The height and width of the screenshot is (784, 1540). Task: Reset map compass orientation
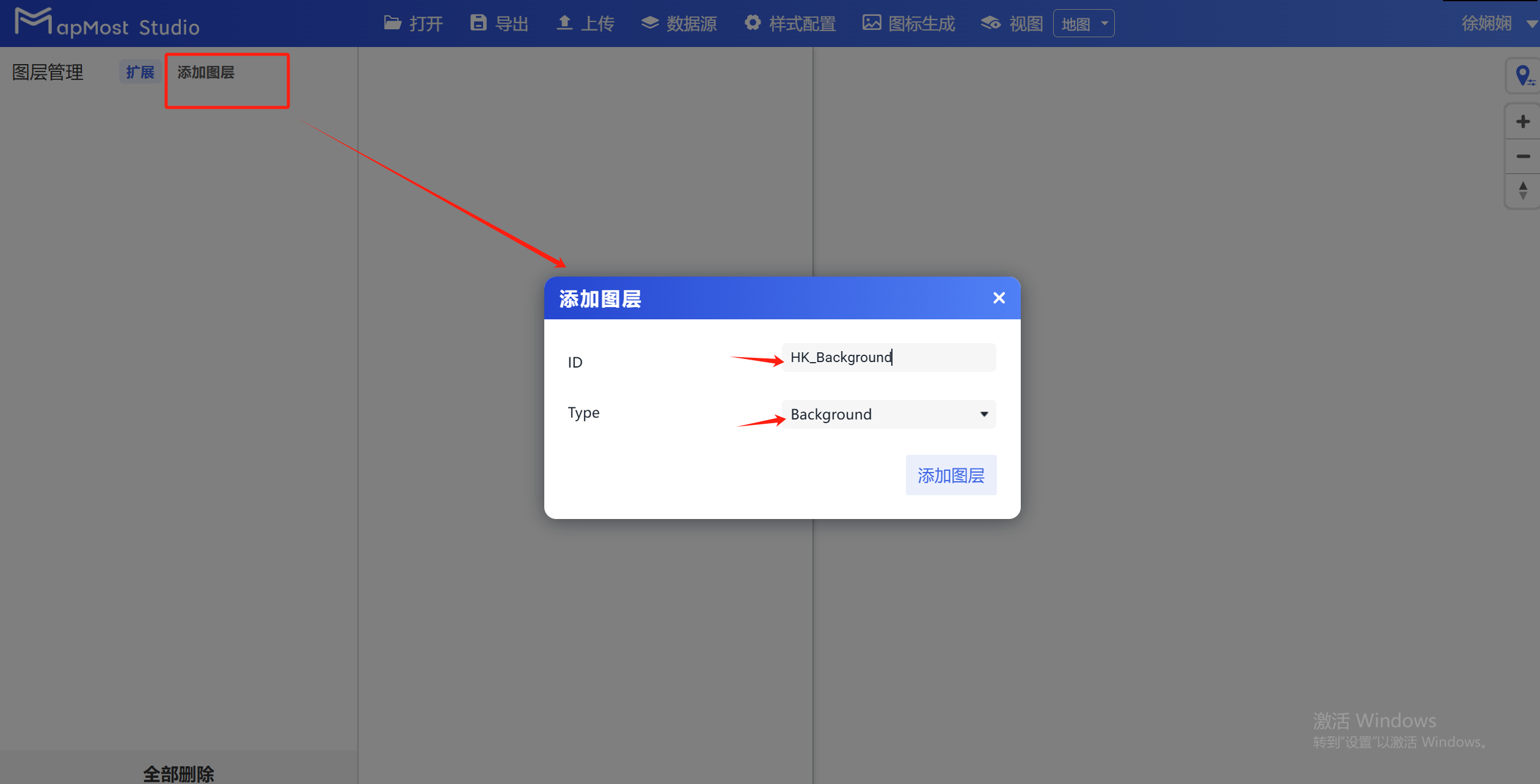click(1522, 191)
